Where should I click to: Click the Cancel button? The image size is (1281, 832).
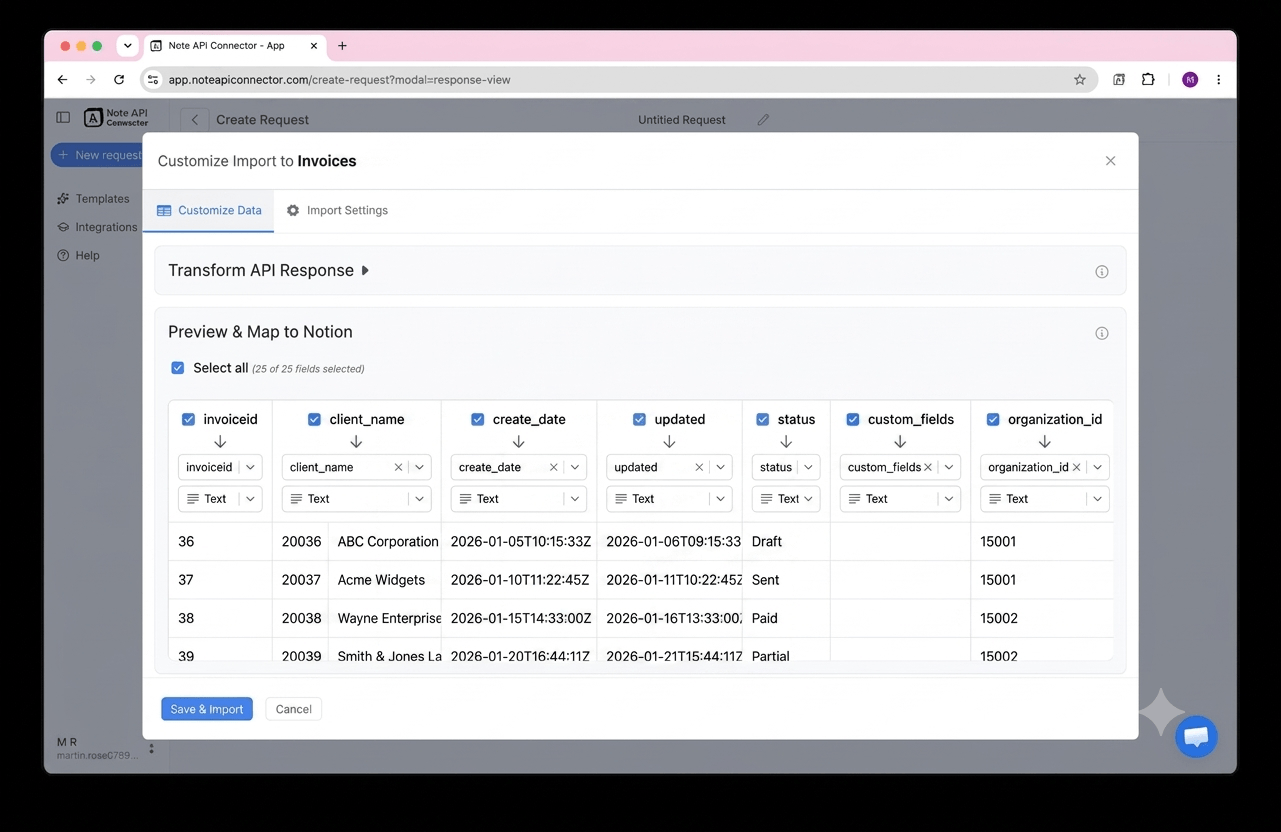click(294, 709)
